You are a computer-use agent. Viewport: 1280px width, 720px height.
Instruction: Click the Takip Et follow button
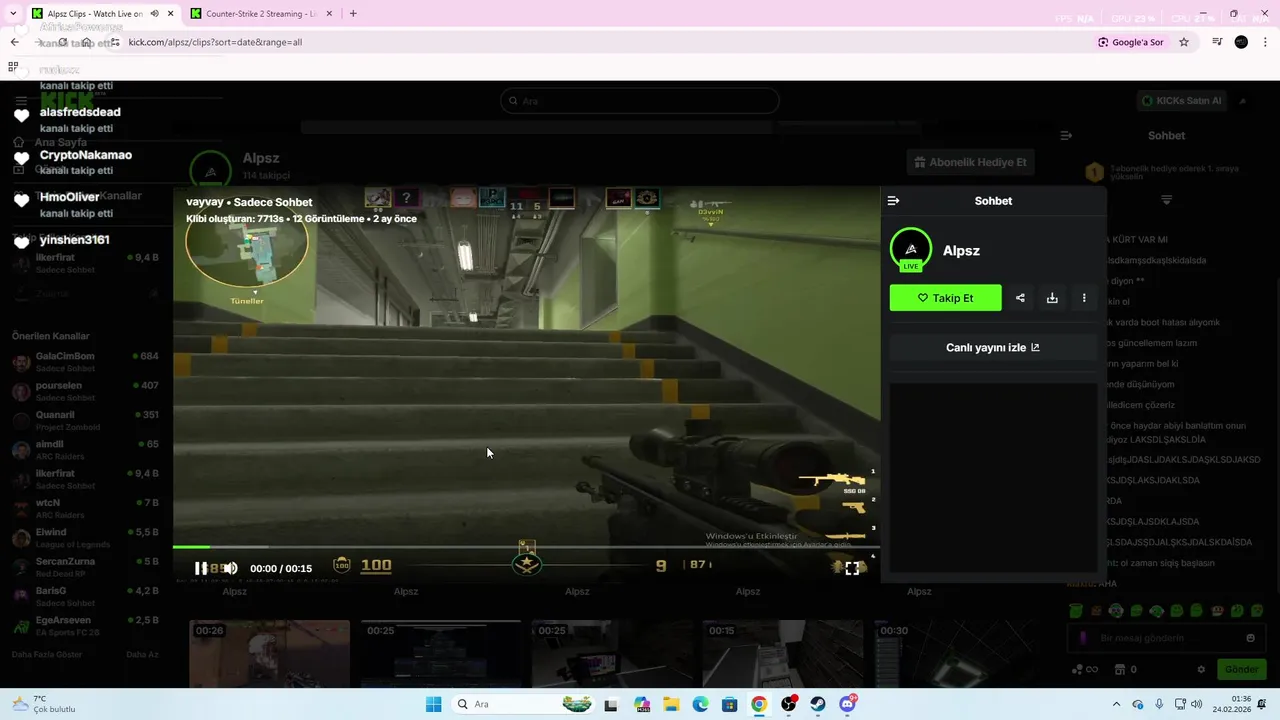[x=945, y=298]
